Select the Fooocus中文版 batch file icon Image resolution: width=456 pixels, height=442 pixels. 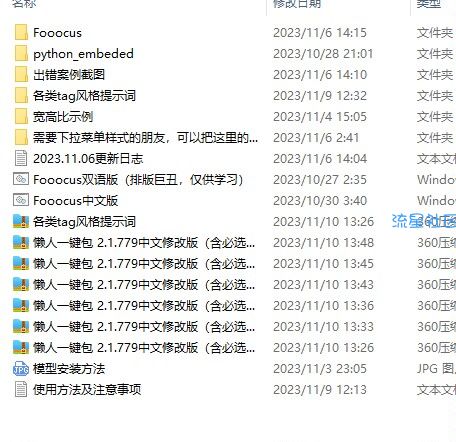click(x=21, y=200)
